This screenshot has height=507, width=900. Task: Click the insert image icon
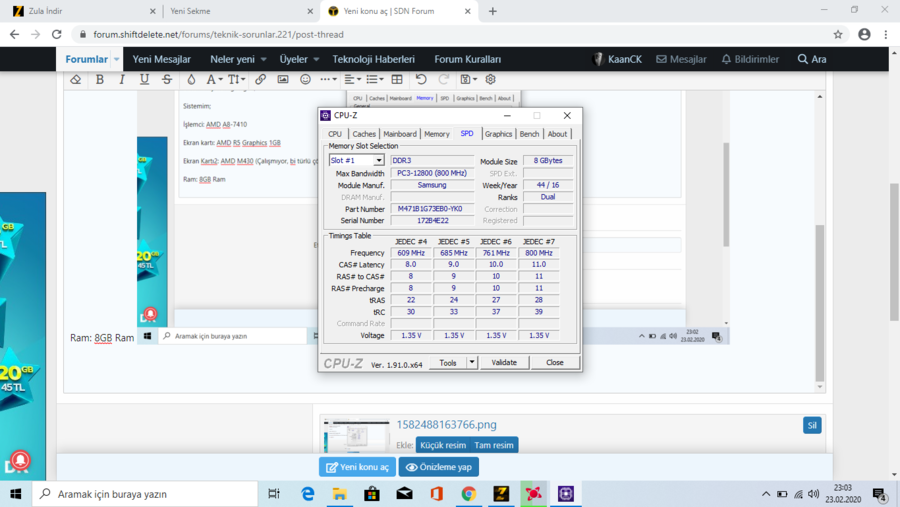tap(283, 80)
